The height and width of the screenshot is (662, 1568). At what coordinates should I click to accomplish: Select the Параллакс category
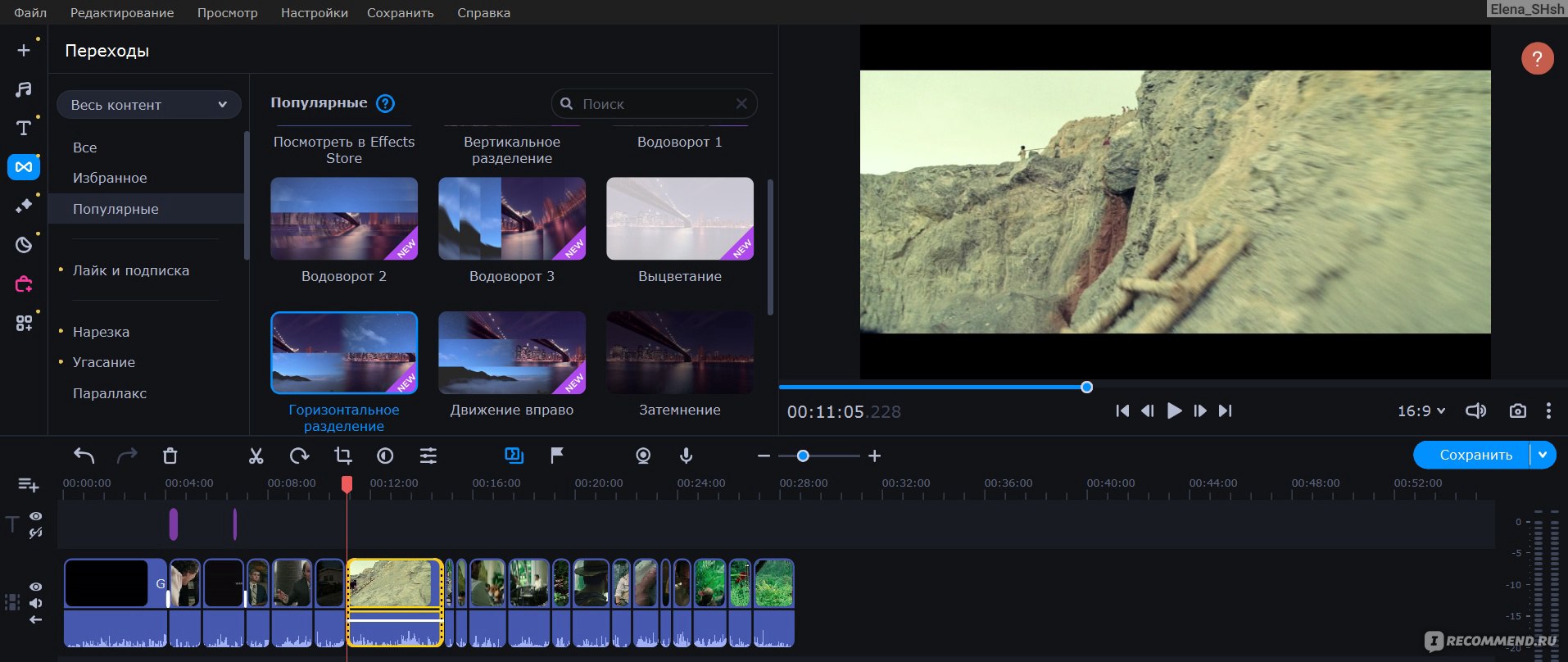[x=110, y=393]
